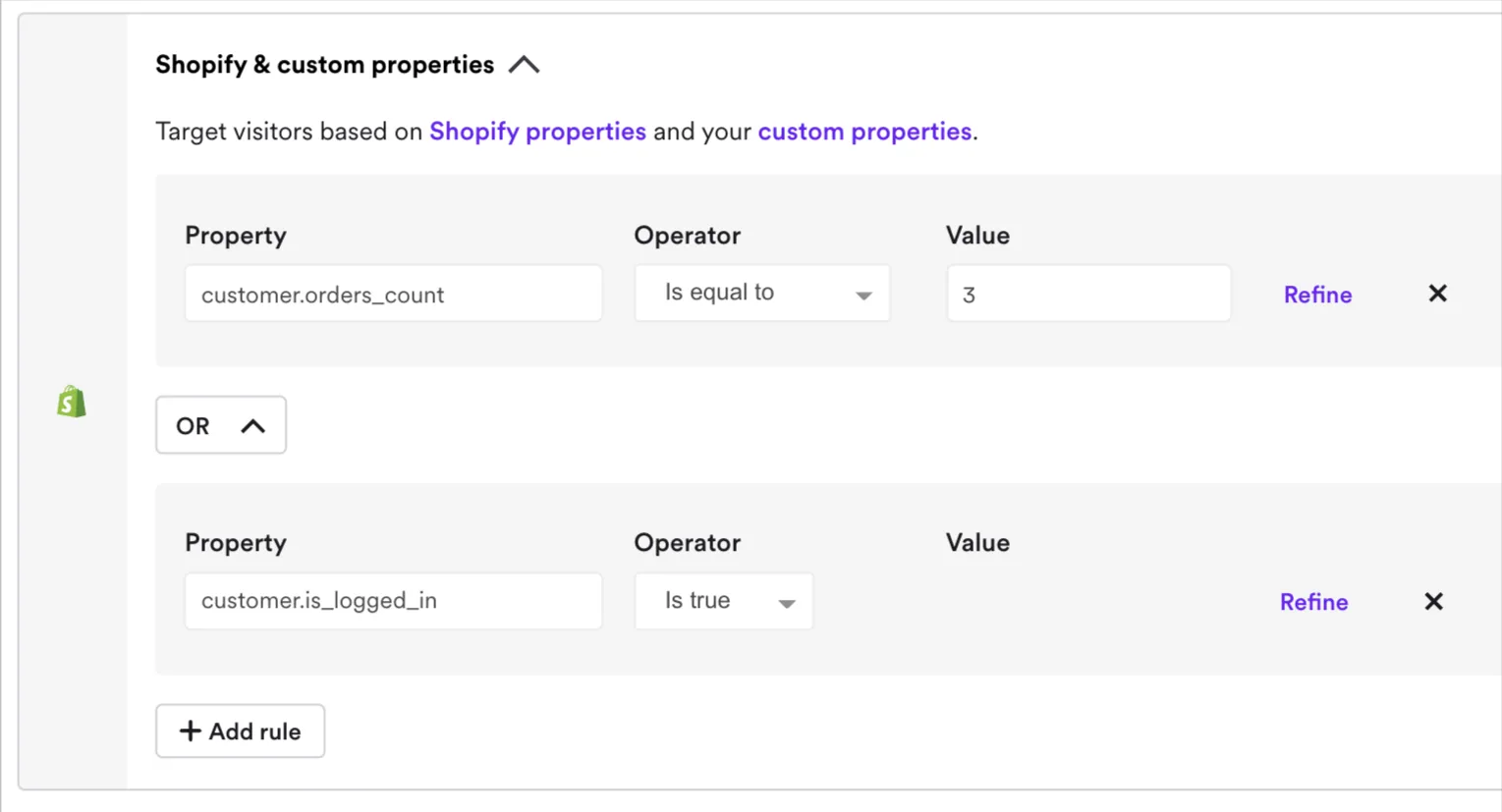The height and width of the screenshot is (812, 1502).
Task: Collapse section using chevron beside Shopify & custom properties
Action: 524,65
